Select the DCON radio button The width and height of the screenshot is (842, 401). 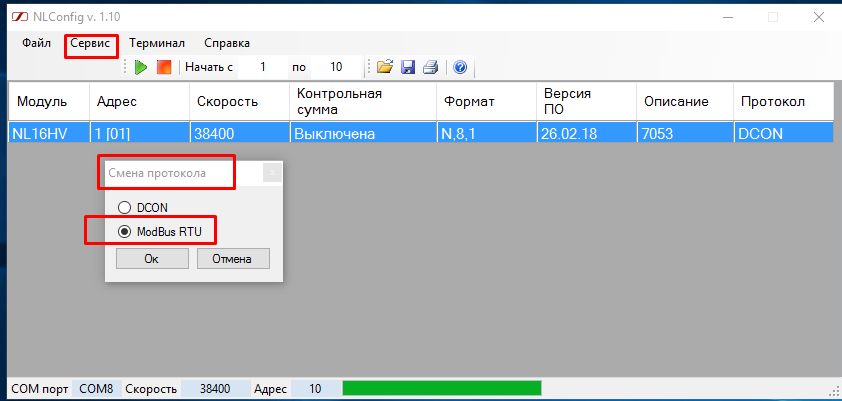pyautogui.click(x=124, y=207)
